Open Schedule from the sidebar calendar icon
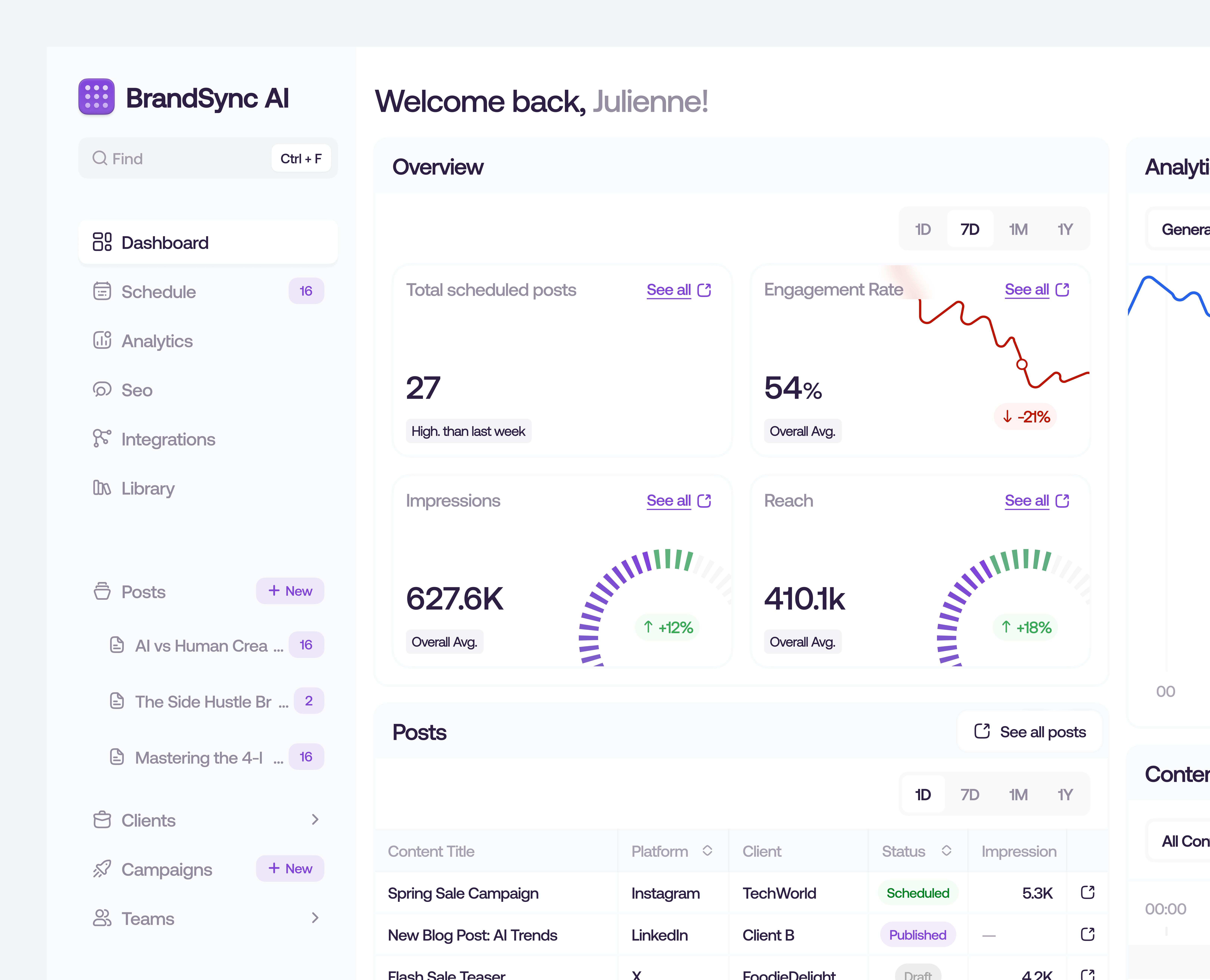This screenshot has height=980, width=1210. (102, 291)
